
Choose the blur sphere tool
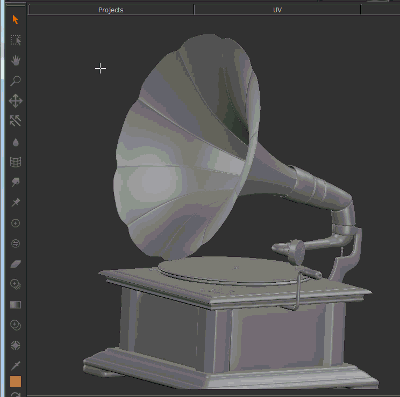pyautogui.click(x=16, y=345)
